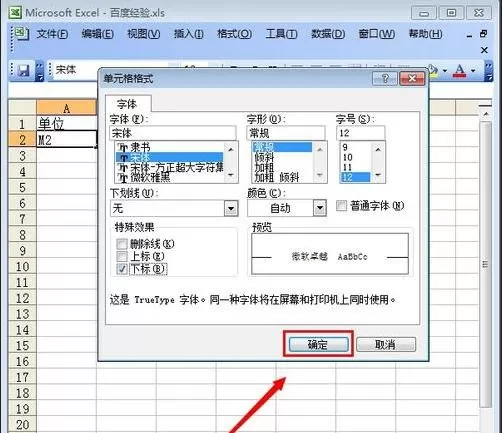The height and width of the screenshot is (433, 503).
Task: Open the 帮助(H) menu
Action: tap(426, 34)
